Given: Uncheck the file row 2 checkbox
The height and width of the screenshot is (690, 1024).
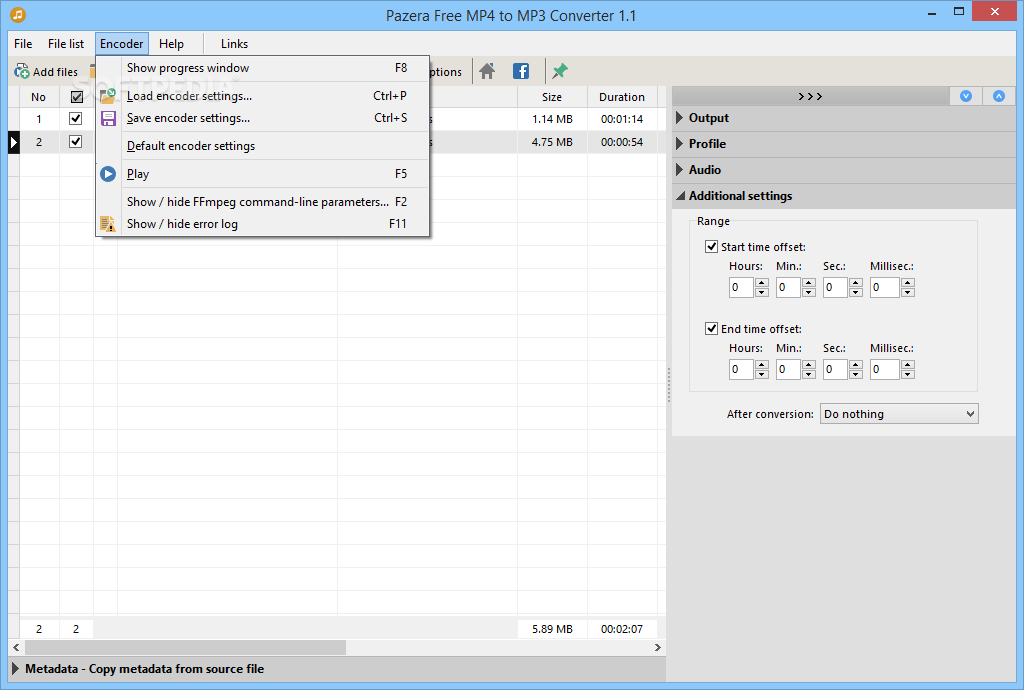Looking at the screenshot, I should [76, 142].
